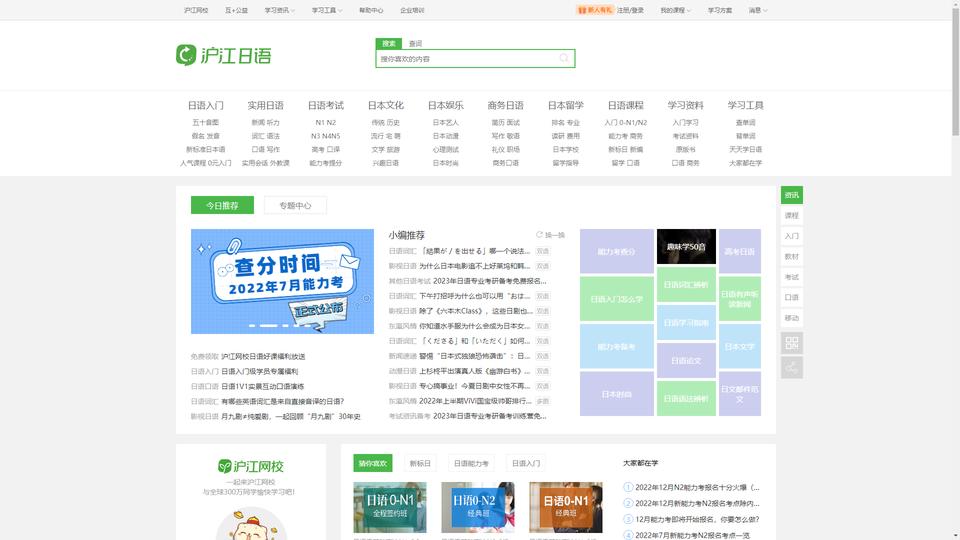Screen dimensions: 960x540
Task: Click the 换一换 refresh icon
Action: [x=539, y=234]
